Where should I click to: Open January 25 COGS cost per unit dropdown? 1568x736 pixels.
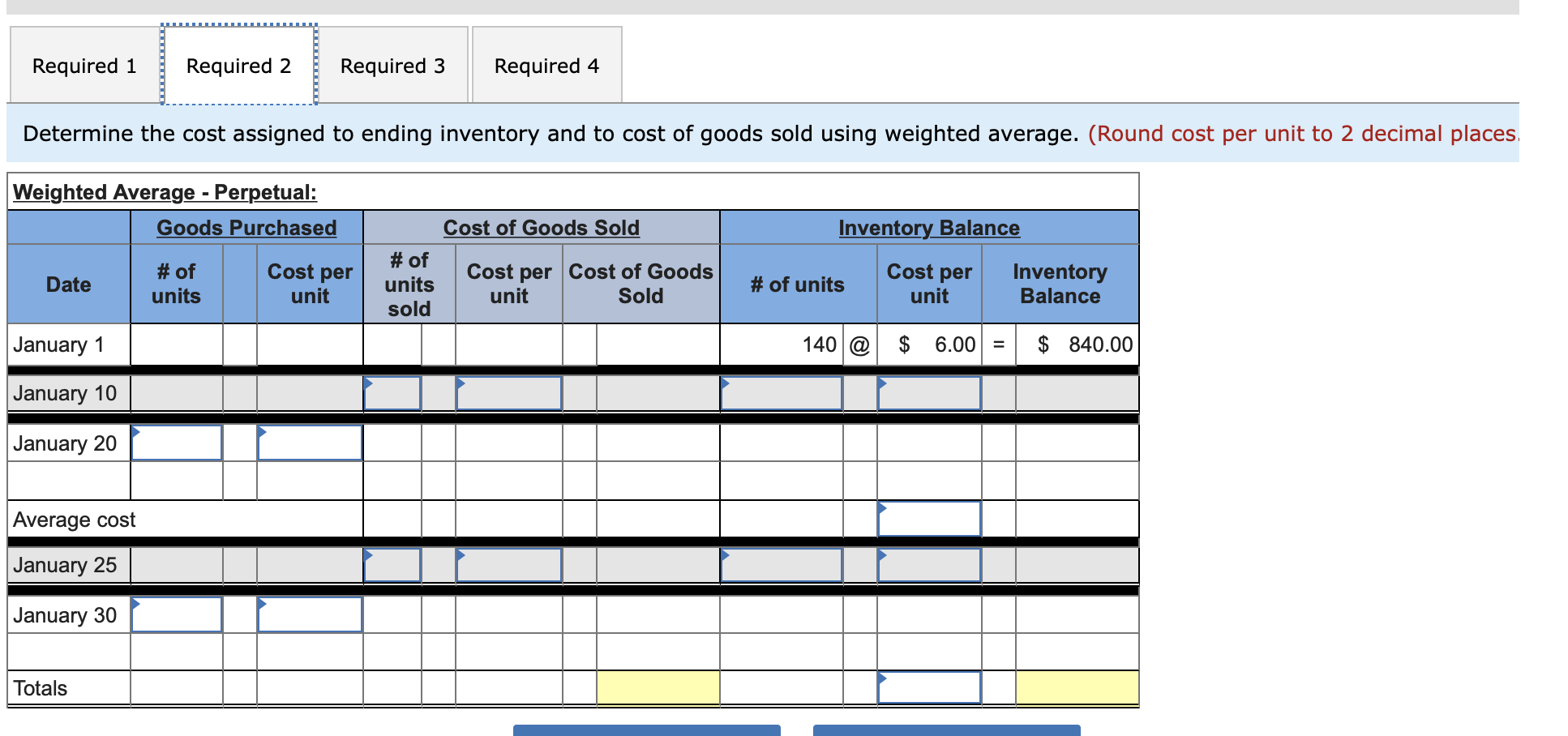pos(509,565)
